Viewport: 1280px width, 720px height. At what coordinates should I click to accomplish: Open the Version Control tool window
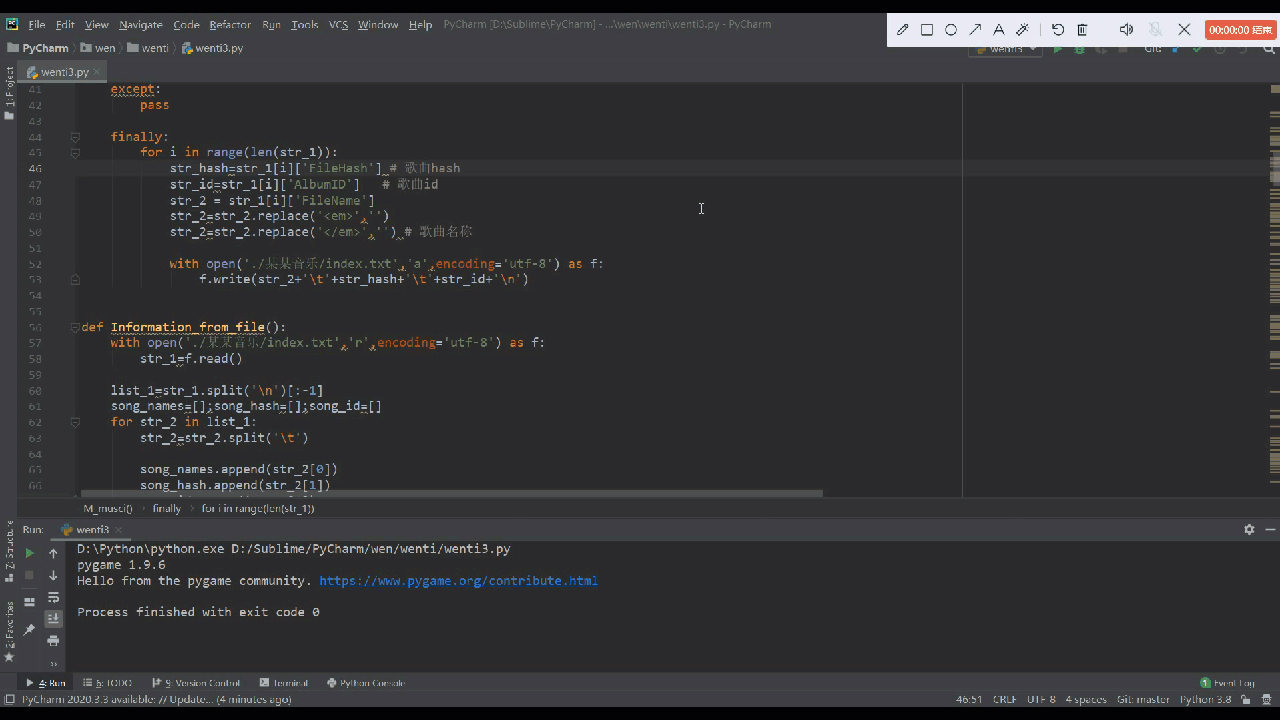tap(196, 683)
